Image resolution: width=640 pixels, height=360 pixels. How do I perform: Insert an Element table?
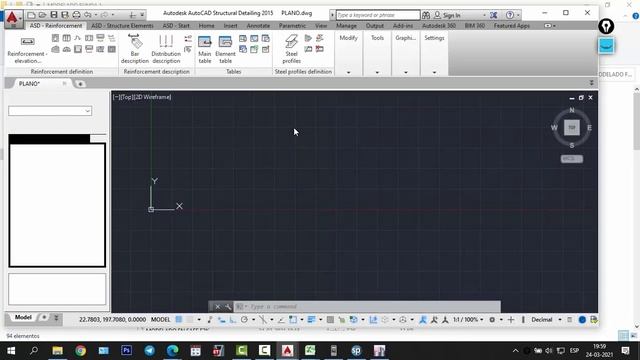[x=225, y=49]
